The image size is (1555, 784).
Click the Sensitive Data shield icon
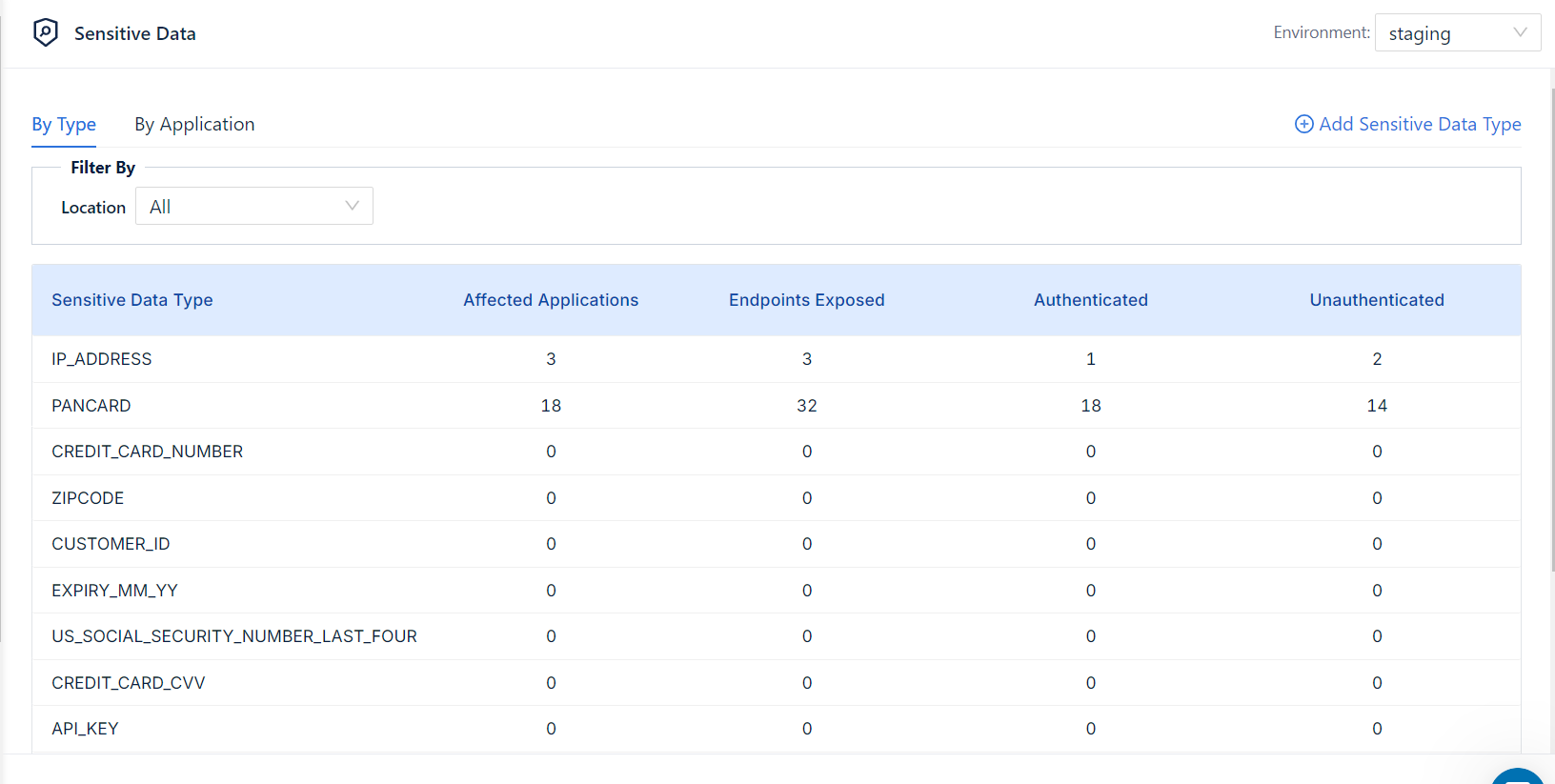point(45,32)
